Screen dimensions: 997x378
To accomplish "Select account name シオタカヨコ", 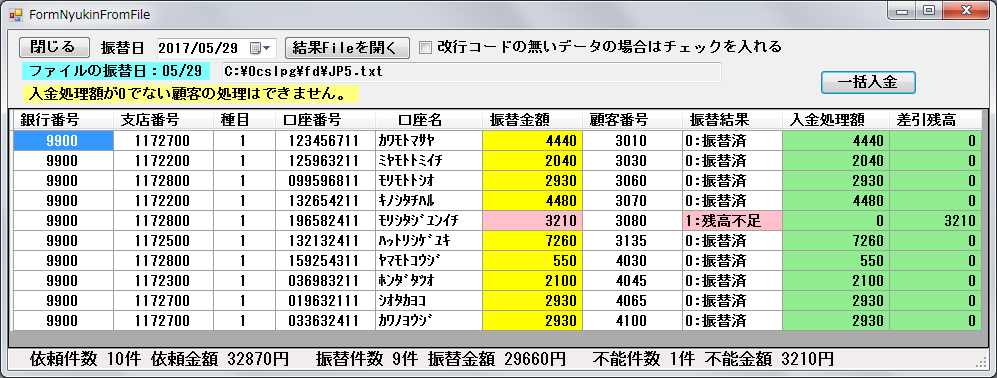I will [x=429, y=300].
